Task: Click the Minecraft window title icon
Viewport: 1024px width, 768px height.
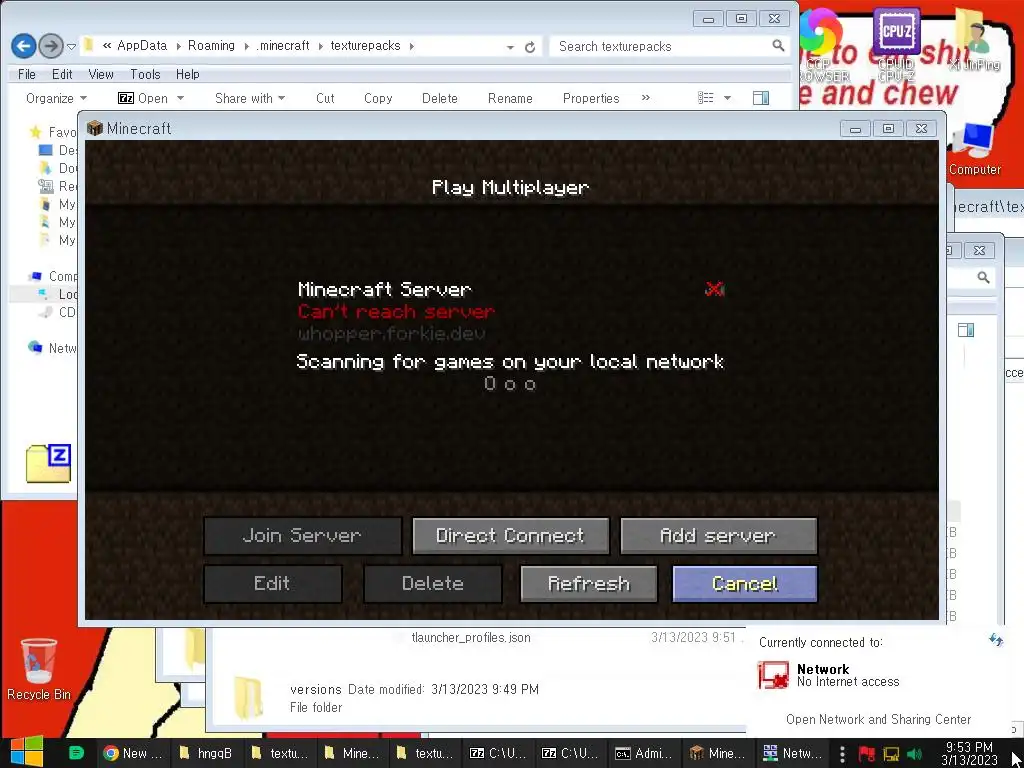Action: pos(95,128)
